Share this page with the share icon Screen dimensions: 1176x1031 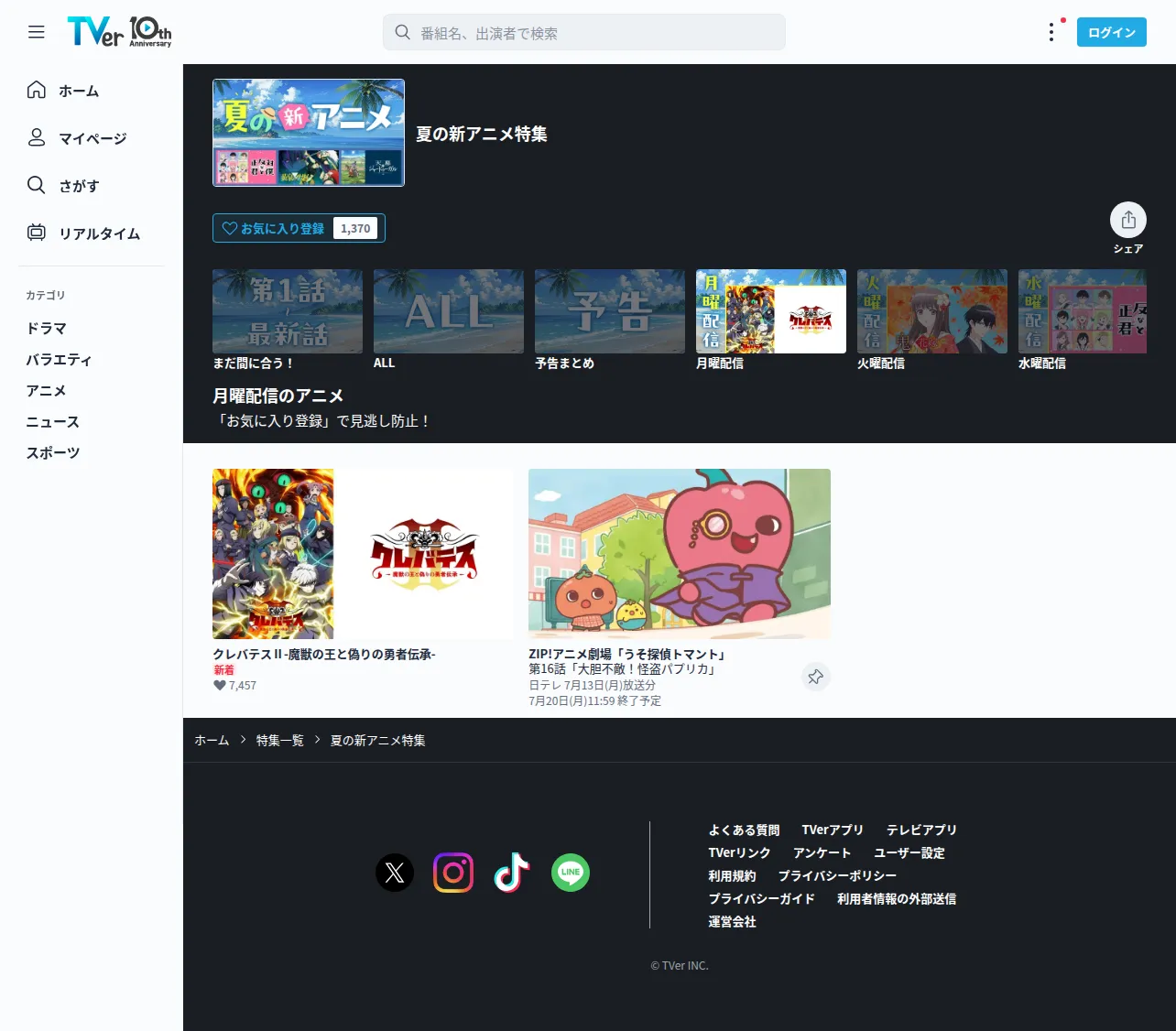pyautogui.click(x=1128, y=220)
